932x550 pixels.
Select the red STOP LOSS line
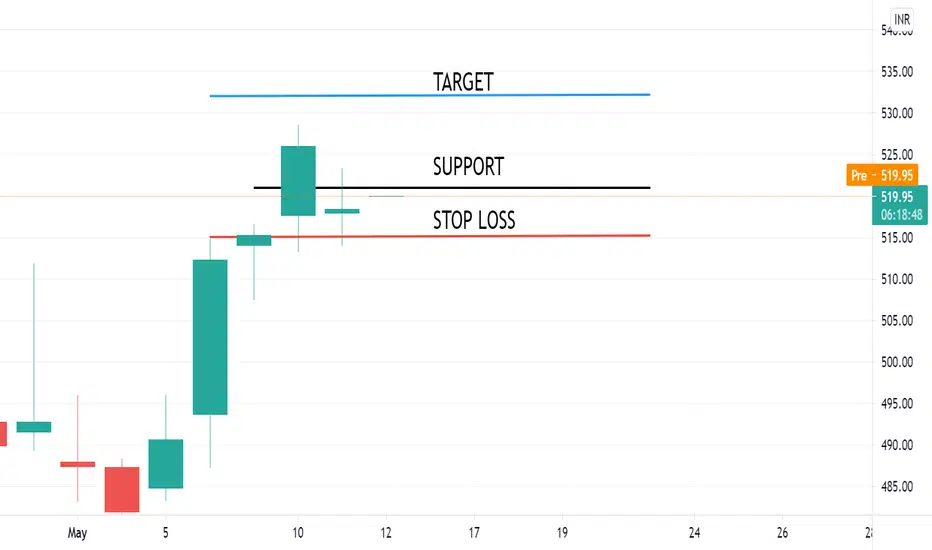pos(430,236)
